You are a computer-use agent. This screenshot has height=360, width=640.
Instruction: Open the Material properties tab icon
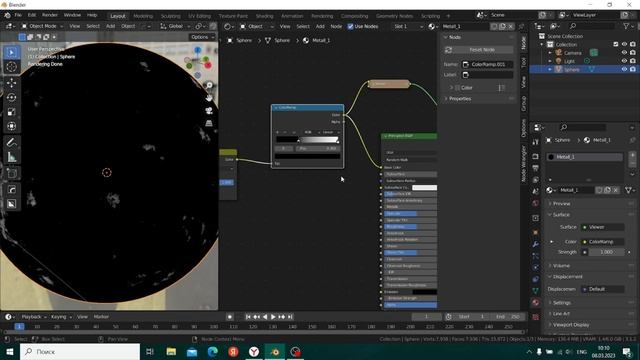pyautogui.click(x=536, y=302)
